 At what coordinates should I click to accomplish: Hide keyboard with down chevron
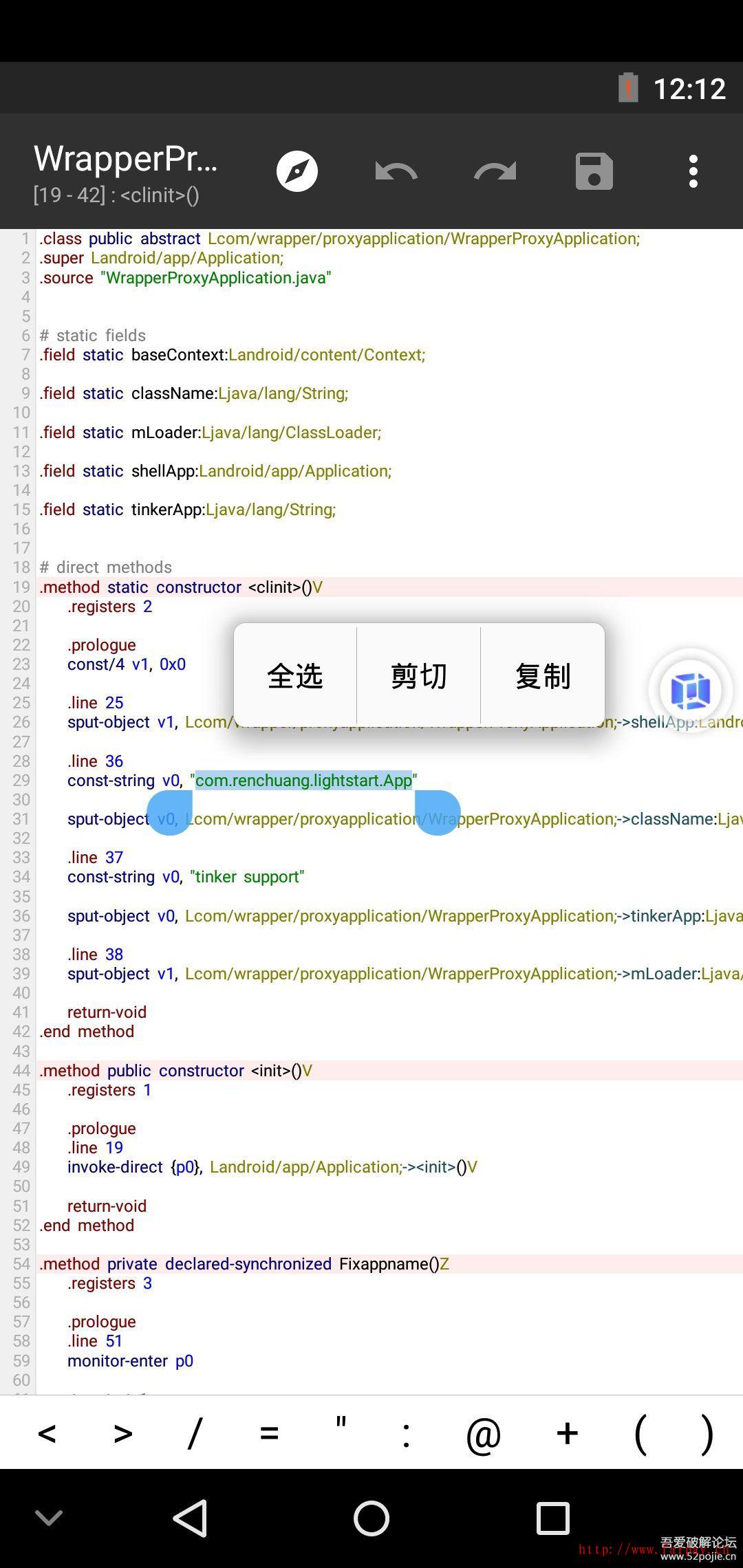(49, 1518)
